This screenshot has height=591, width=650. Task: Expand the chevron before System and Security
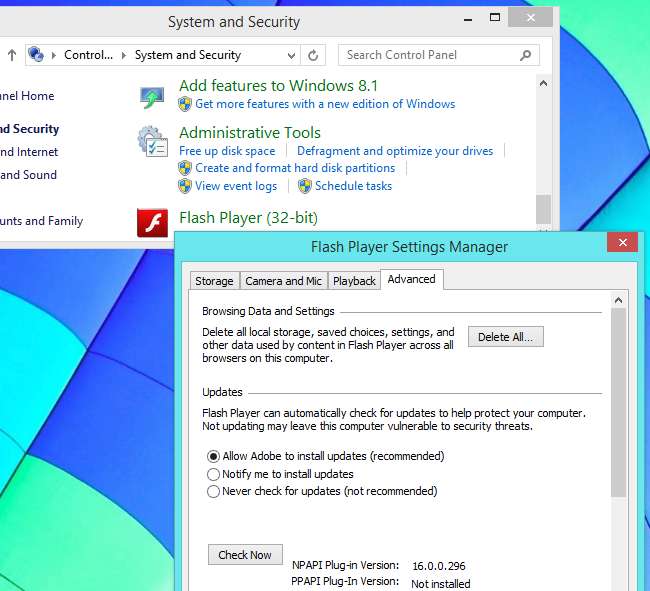pyautogui.click(x=125, y=55)
